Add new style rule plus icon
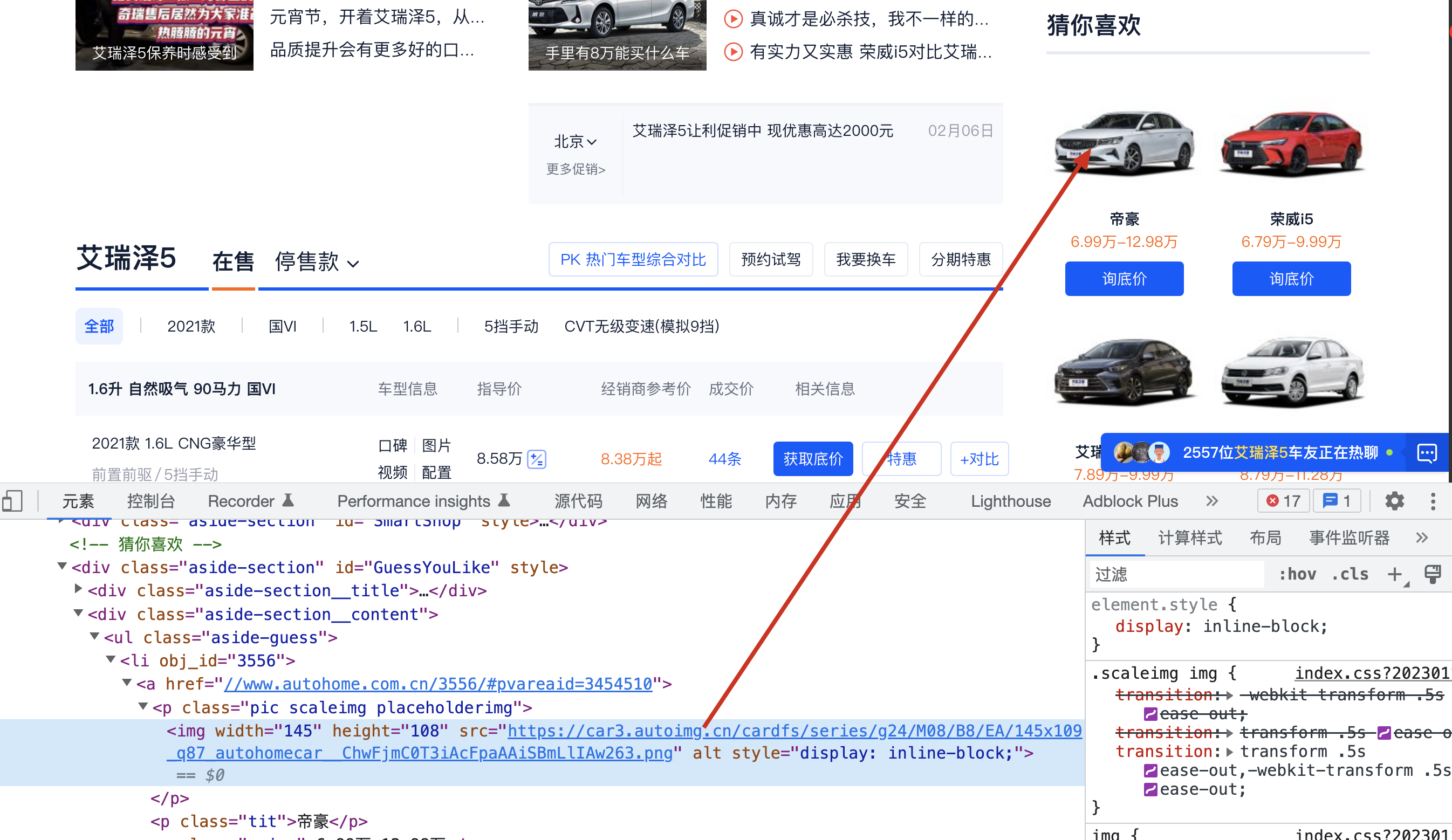Screen dimensions: 1452x840 (x=1395, y=574)
